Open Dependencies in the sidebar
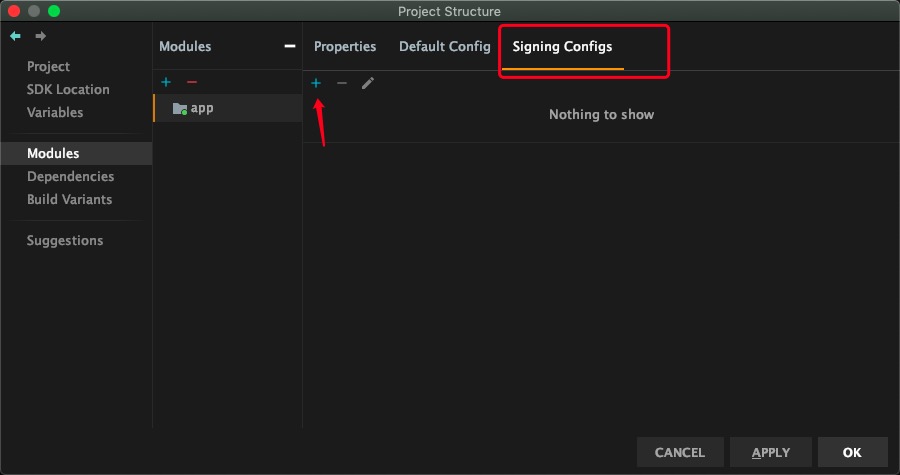The image size is (900, 475). point(70,176)
